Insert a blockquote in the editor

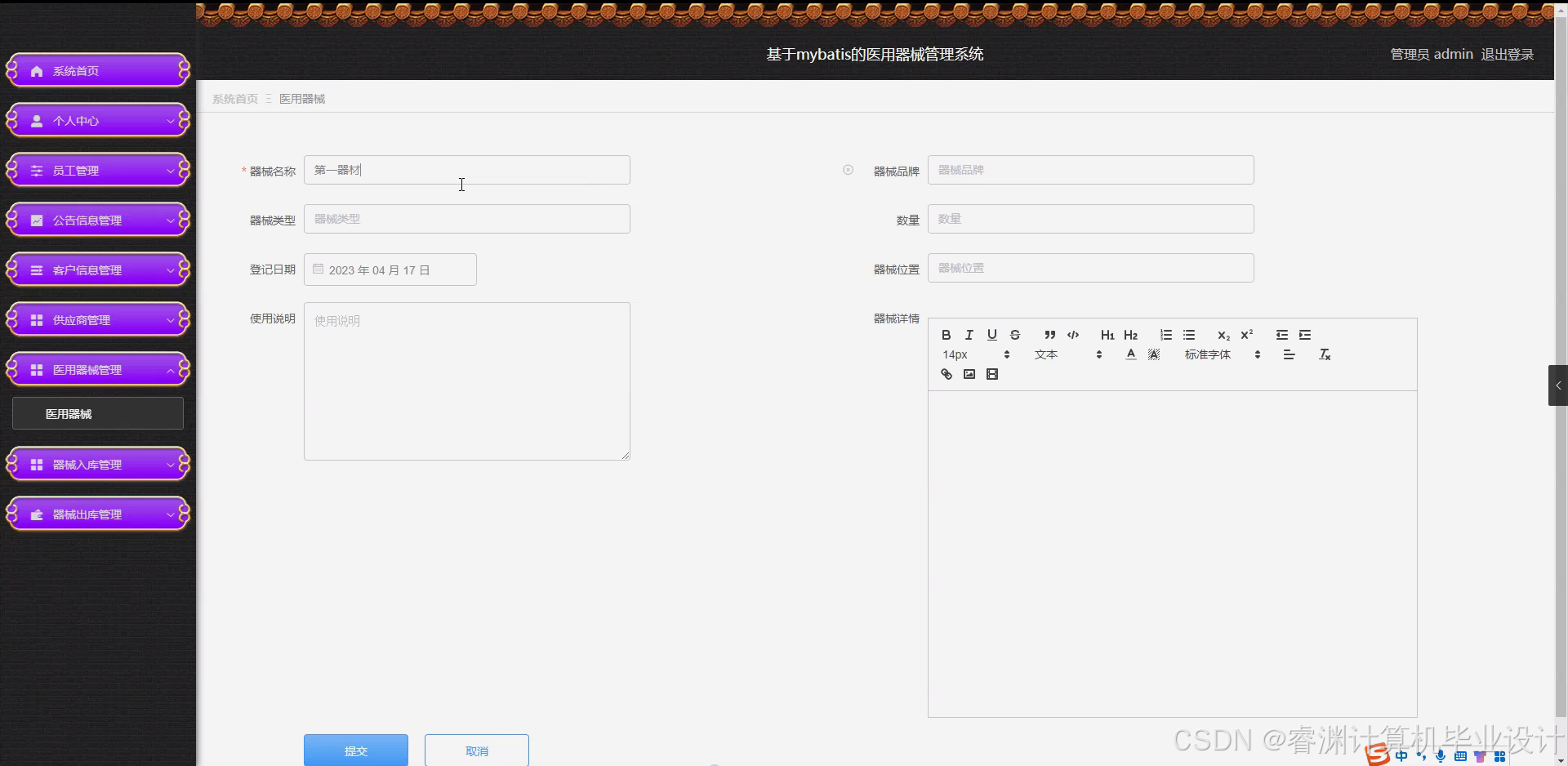[1049, 335]
